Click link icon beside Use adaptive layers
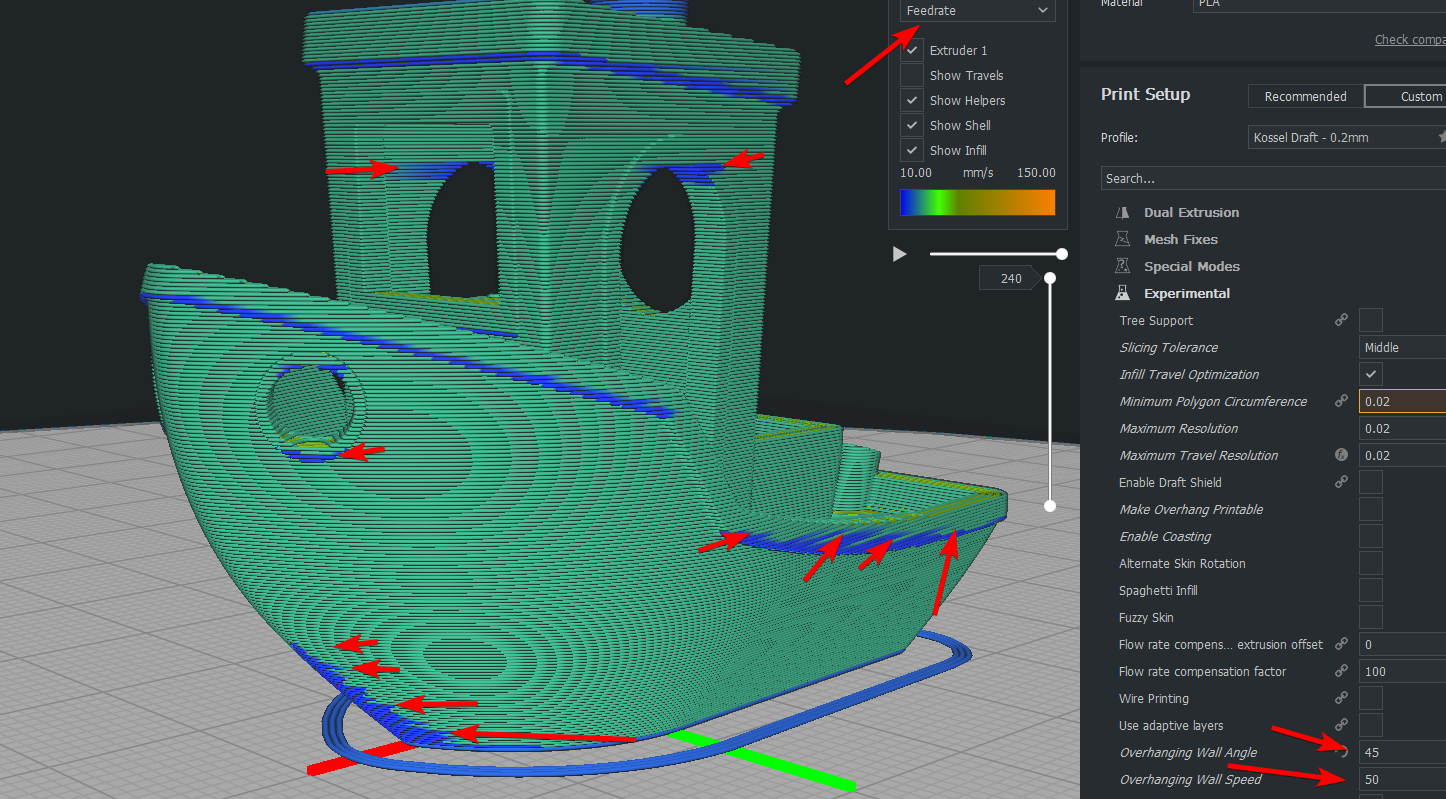Image resolution: width=1446 pixels, height=799 pixels. pyautogui.click(x=1342, y=726)
